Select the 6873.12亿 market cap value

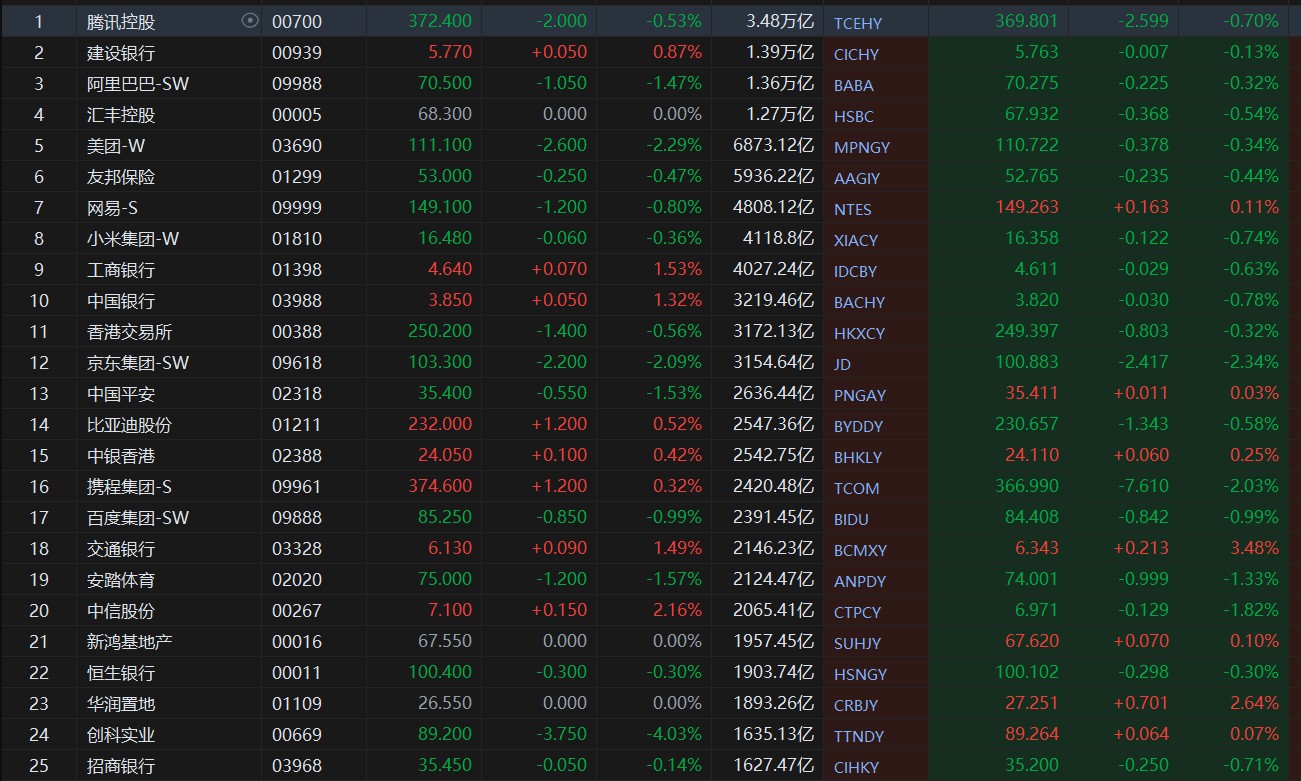(773, 146)
